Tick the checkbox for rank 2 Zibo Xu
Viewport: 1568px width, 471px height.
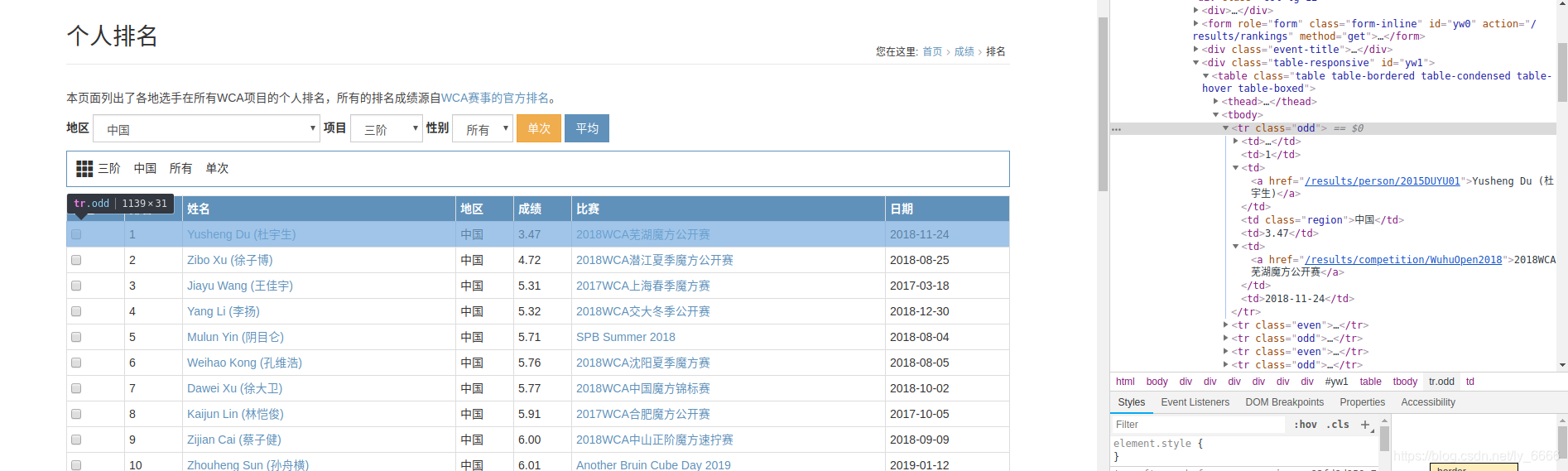click(x=76, y=260)
